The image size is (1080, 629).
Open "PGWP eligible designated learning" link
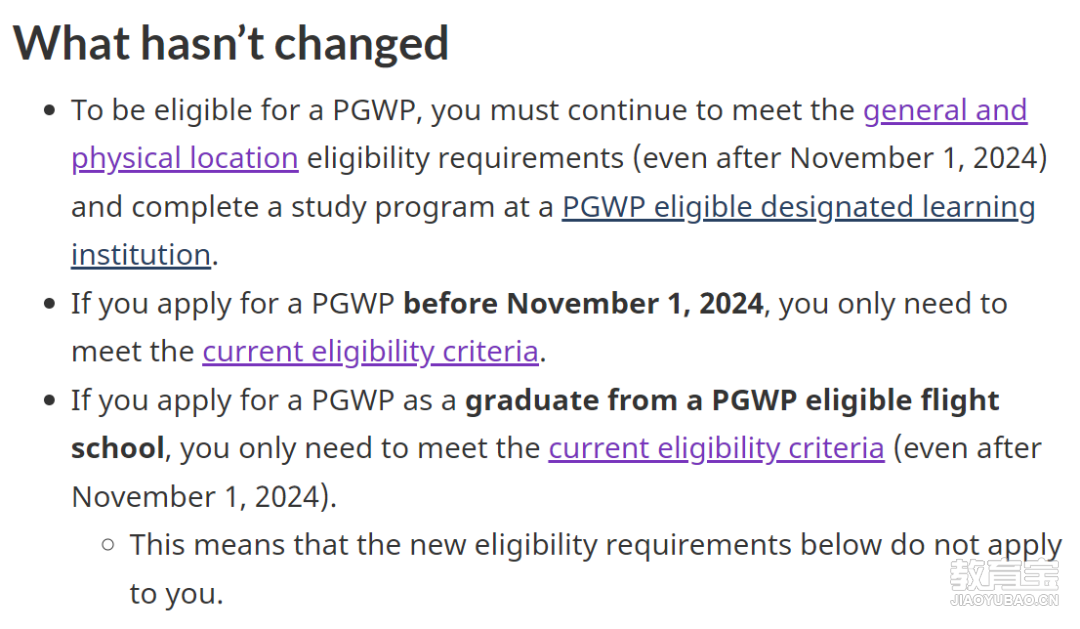(798, 207)
